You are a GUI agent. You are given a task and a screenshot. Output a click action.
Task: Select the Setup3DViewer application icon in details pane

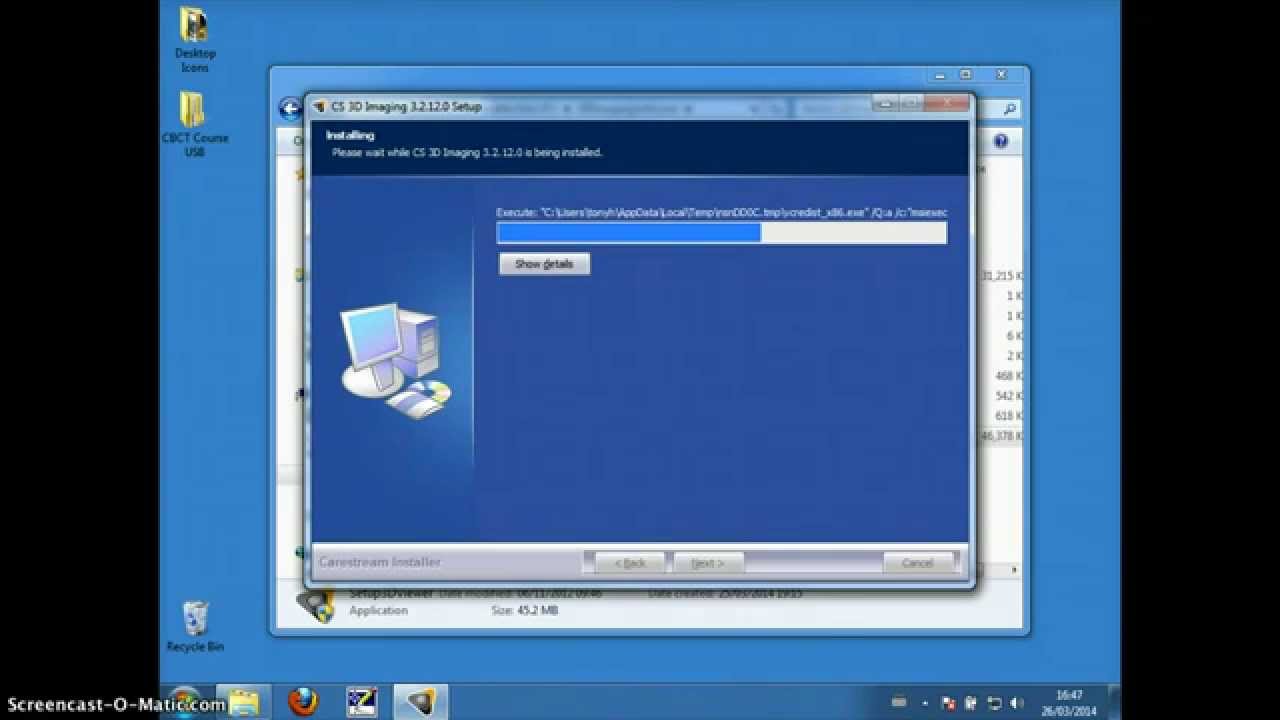316,605
